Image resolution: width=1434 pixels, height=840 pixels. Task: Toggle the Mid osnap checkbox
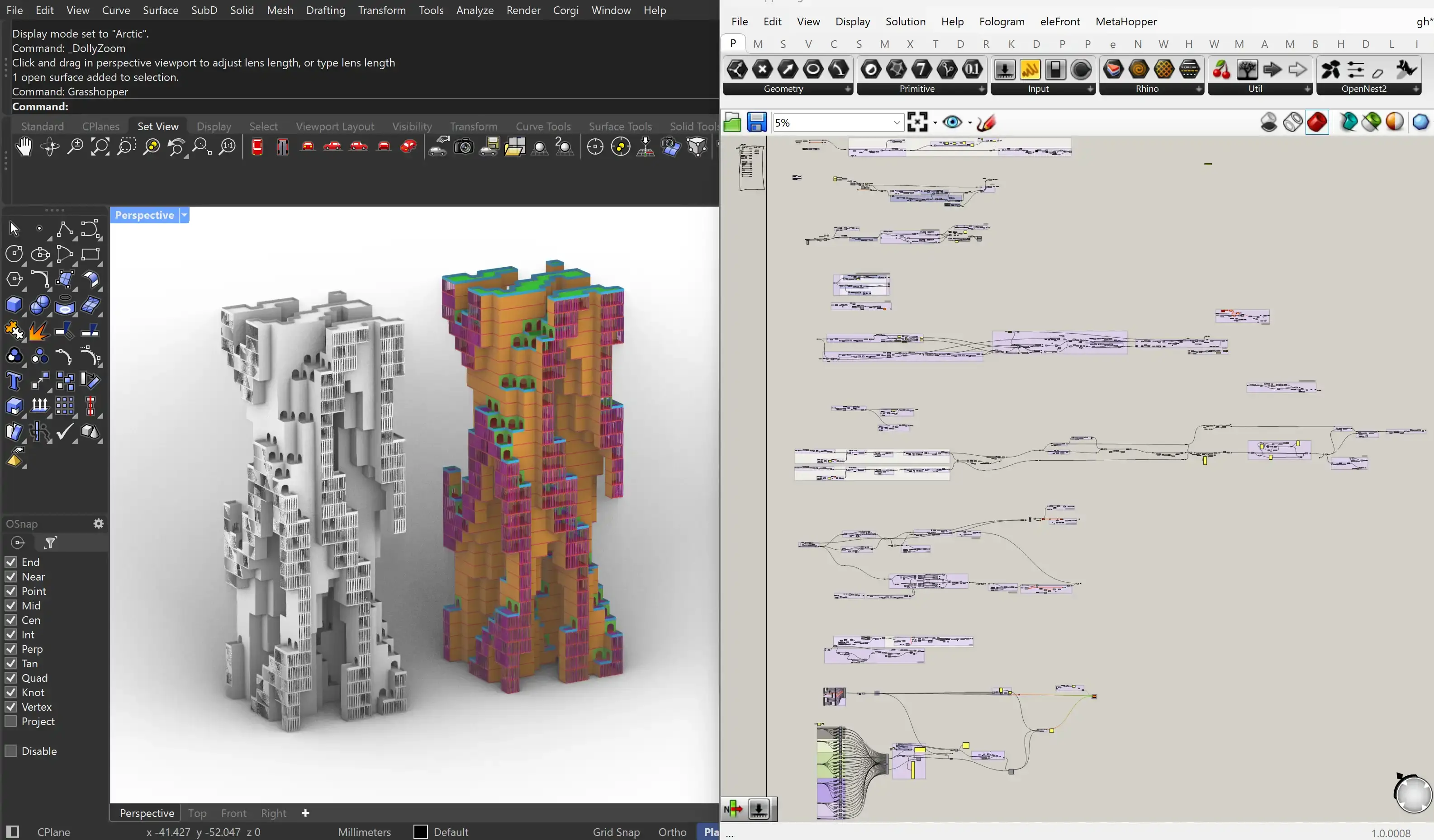pos(11,606)
